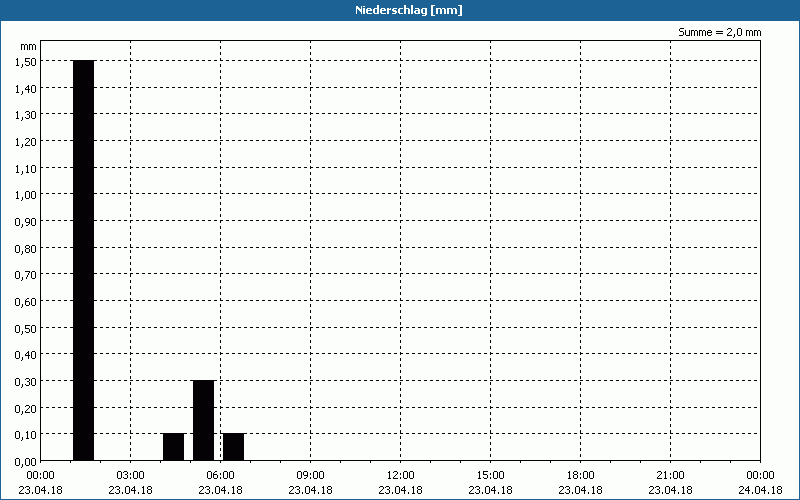The image size is (800, 500).
Task: Select the 1,20 y-axis value
Action: coord(26,141)
